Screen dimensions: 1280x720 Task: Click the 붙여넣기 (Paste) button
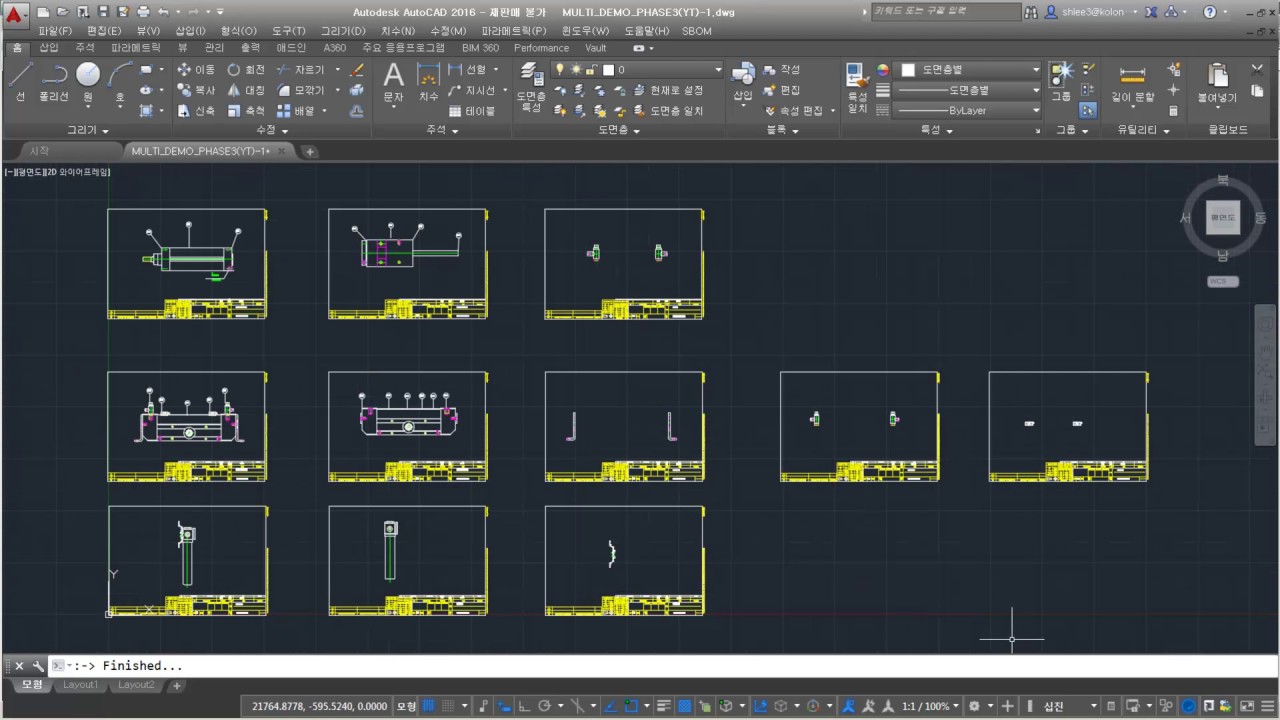(1217, 84)
